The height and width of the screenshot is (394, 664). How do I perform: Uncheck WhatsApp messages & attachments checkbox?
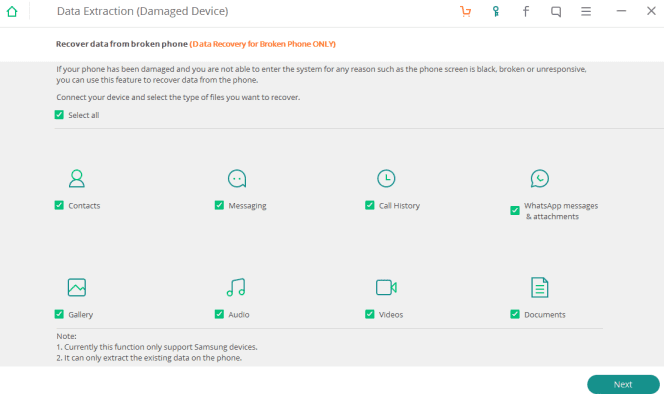coord(515,211)
